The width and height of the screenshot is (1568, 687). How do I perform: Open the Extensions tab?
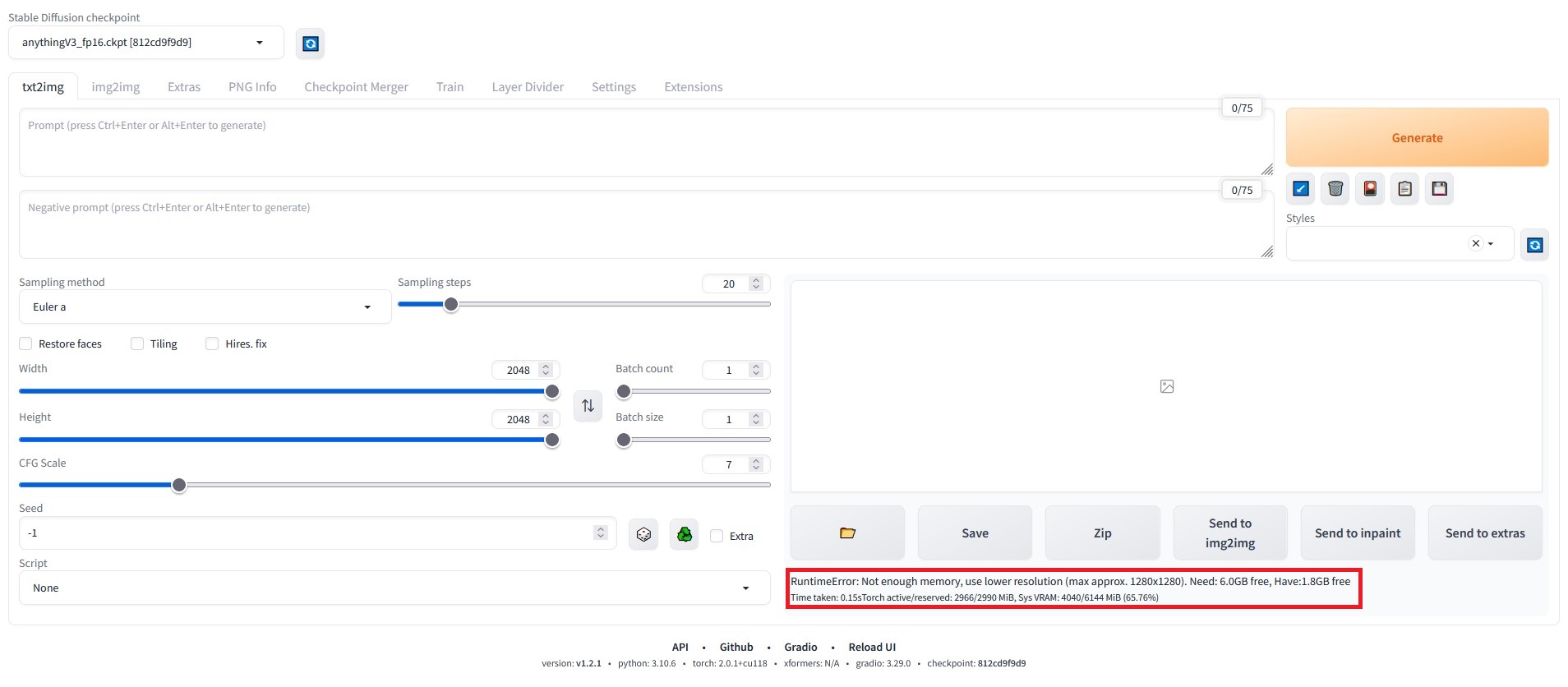(x=693, y=87)
